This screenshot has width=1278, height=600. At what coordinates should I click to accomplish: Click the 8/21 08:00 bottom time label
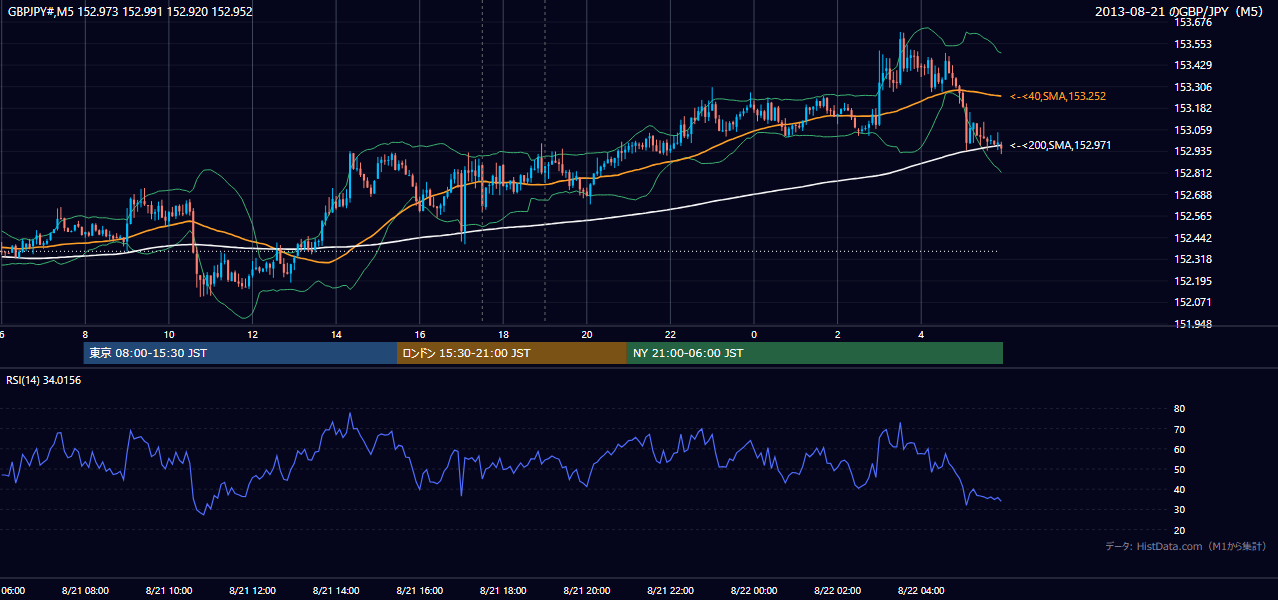(85, 591)
